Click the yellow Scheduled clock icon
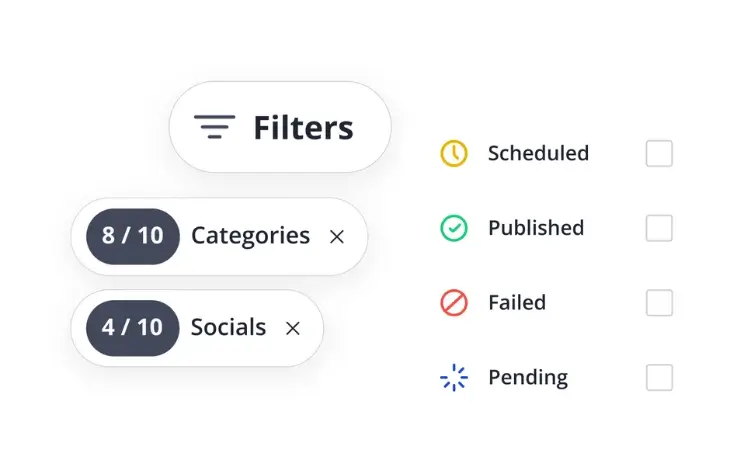This screenshot has width=744, height=474. (454, 153)
